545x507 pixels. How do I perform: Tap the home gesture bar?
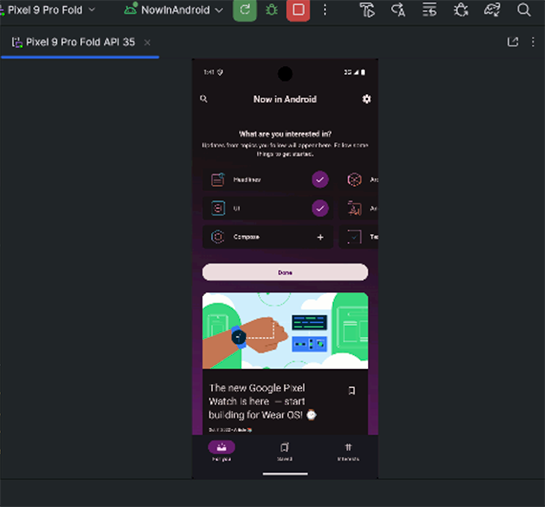point(285,473)
